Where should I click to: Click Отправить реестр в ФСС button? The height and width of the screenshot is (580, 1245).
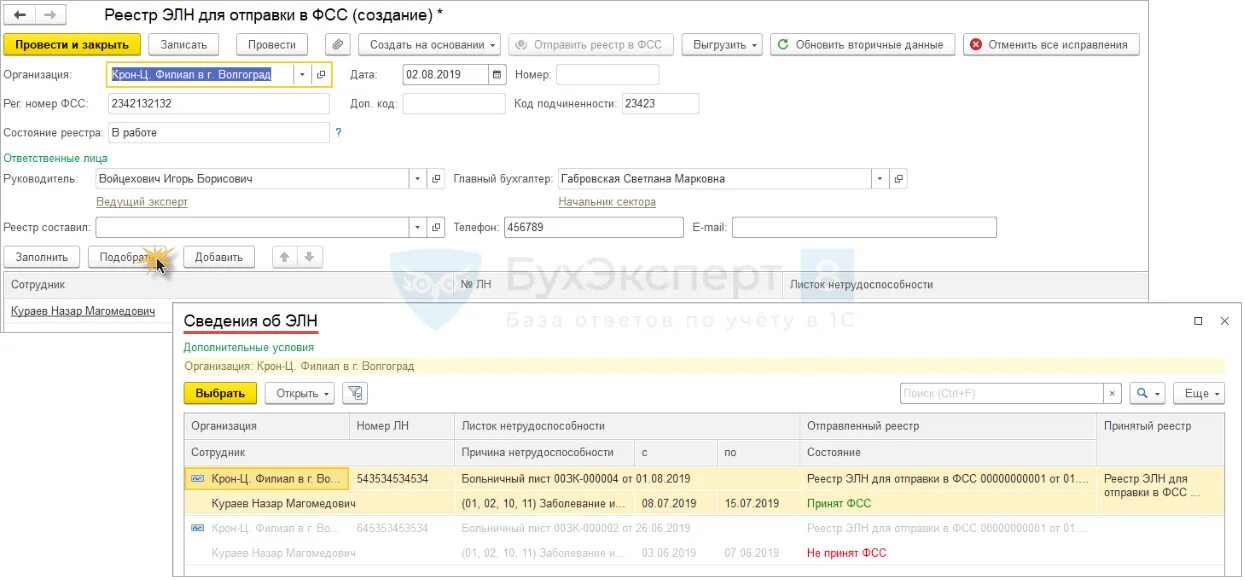tap(590, 45)
